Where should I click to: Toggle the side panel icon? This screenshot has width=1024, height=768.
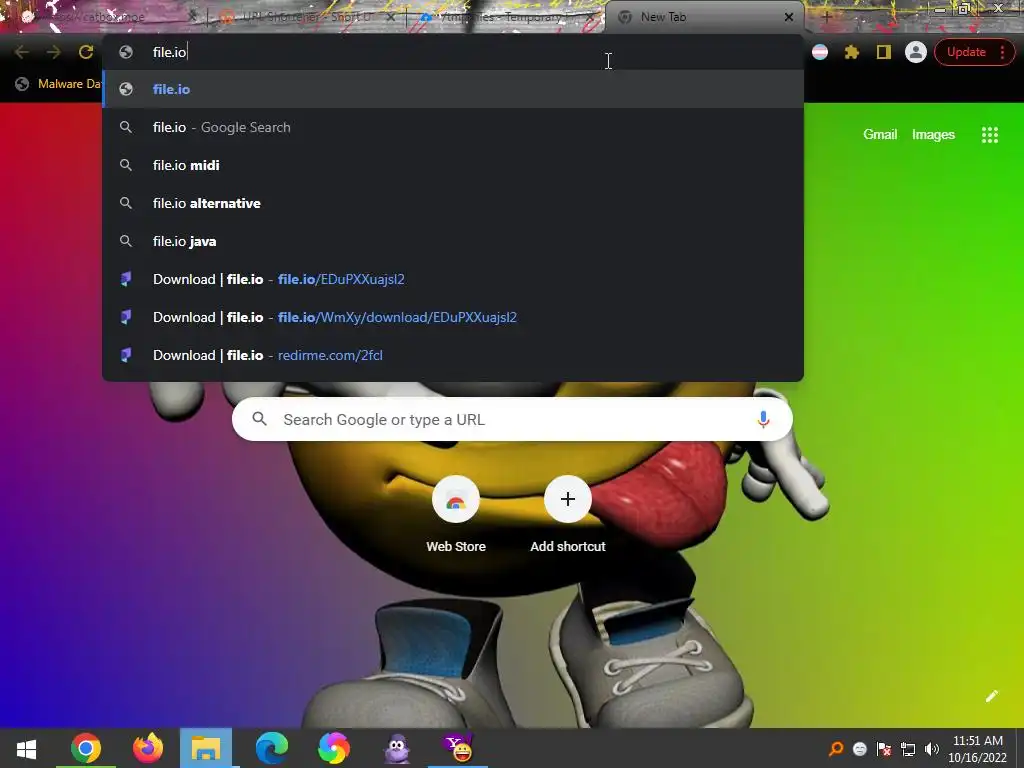coord(884,52)
